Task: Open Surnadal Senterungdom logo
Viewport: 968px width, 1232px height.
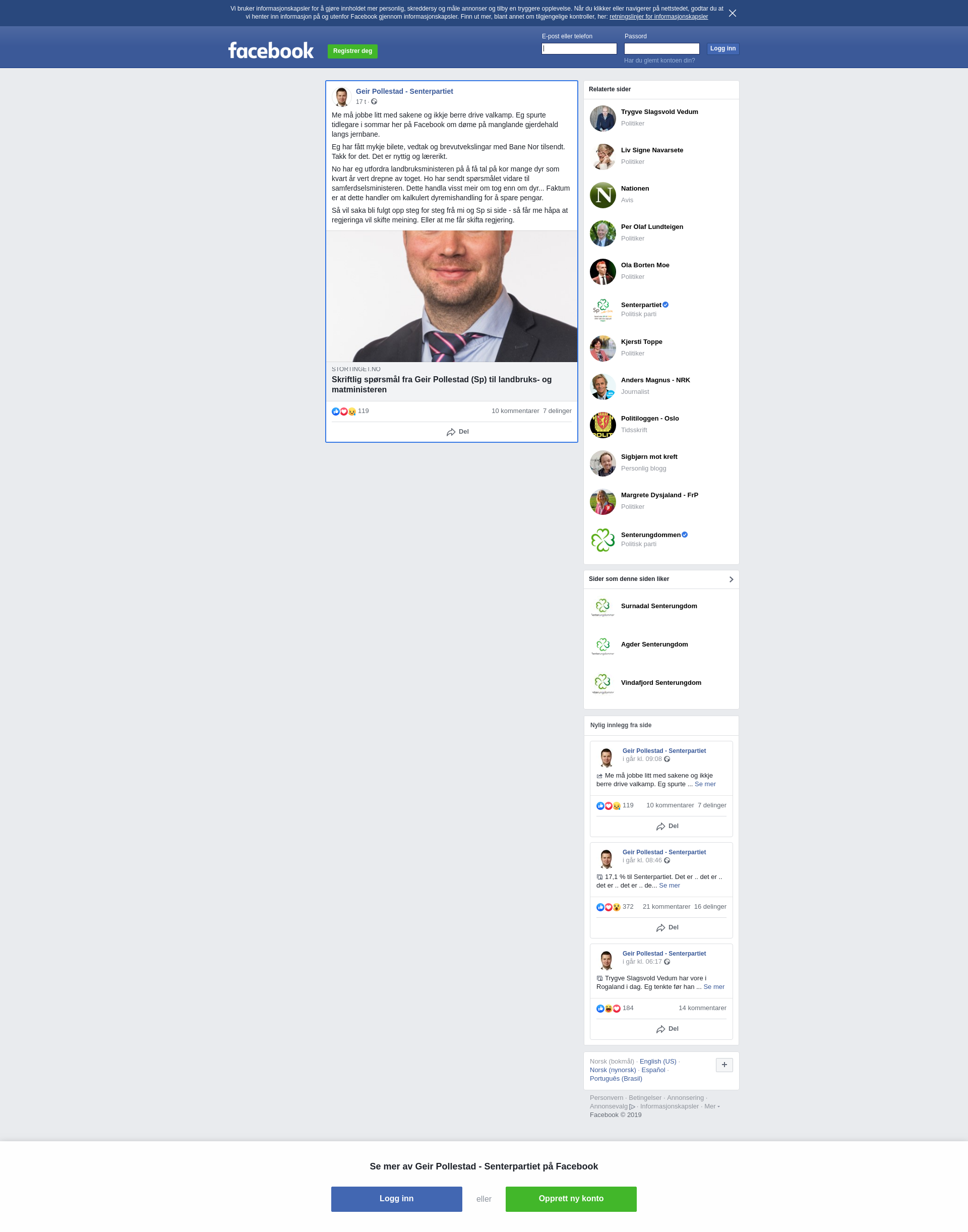Action: point(602,607)
